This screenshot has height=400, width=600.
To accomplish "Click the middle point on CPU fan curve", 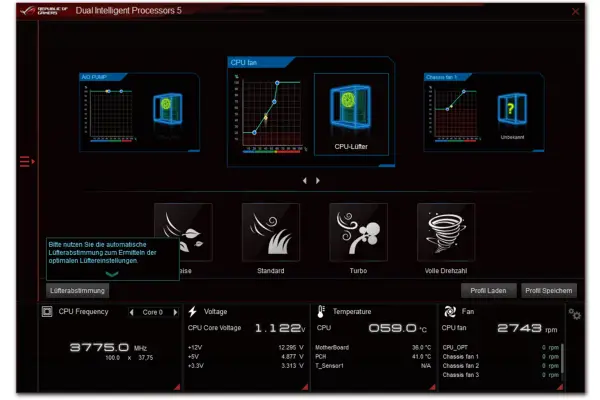I will 274,102.
